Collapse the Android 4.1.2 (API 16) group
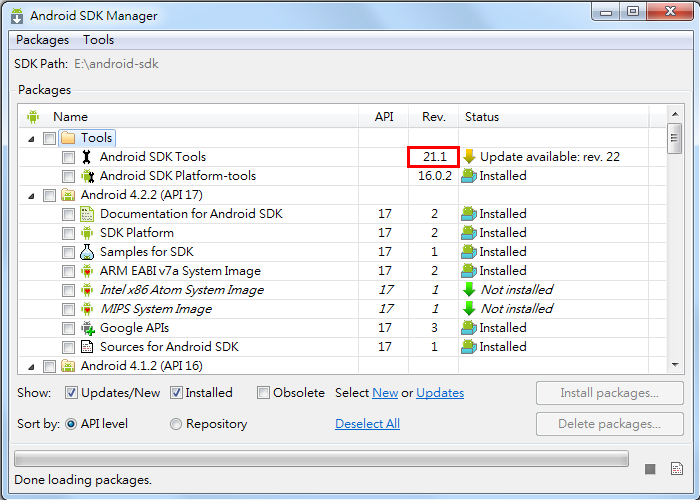700x500 pixels. (x=31, y=367)
